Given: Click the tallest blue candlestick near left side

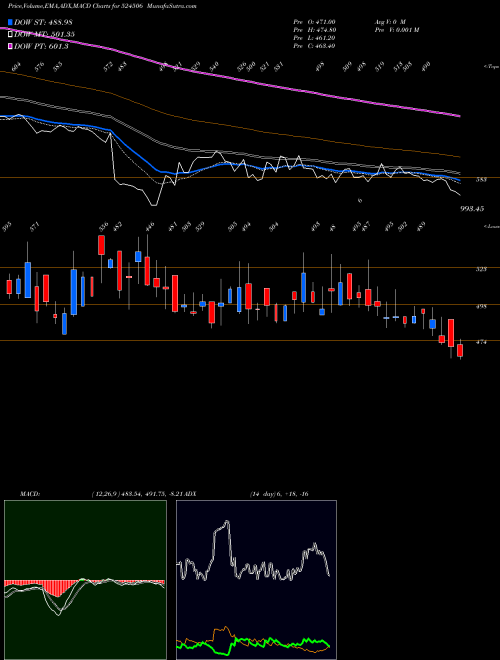Looking at the screenshot, I should [x=74, y=292].
